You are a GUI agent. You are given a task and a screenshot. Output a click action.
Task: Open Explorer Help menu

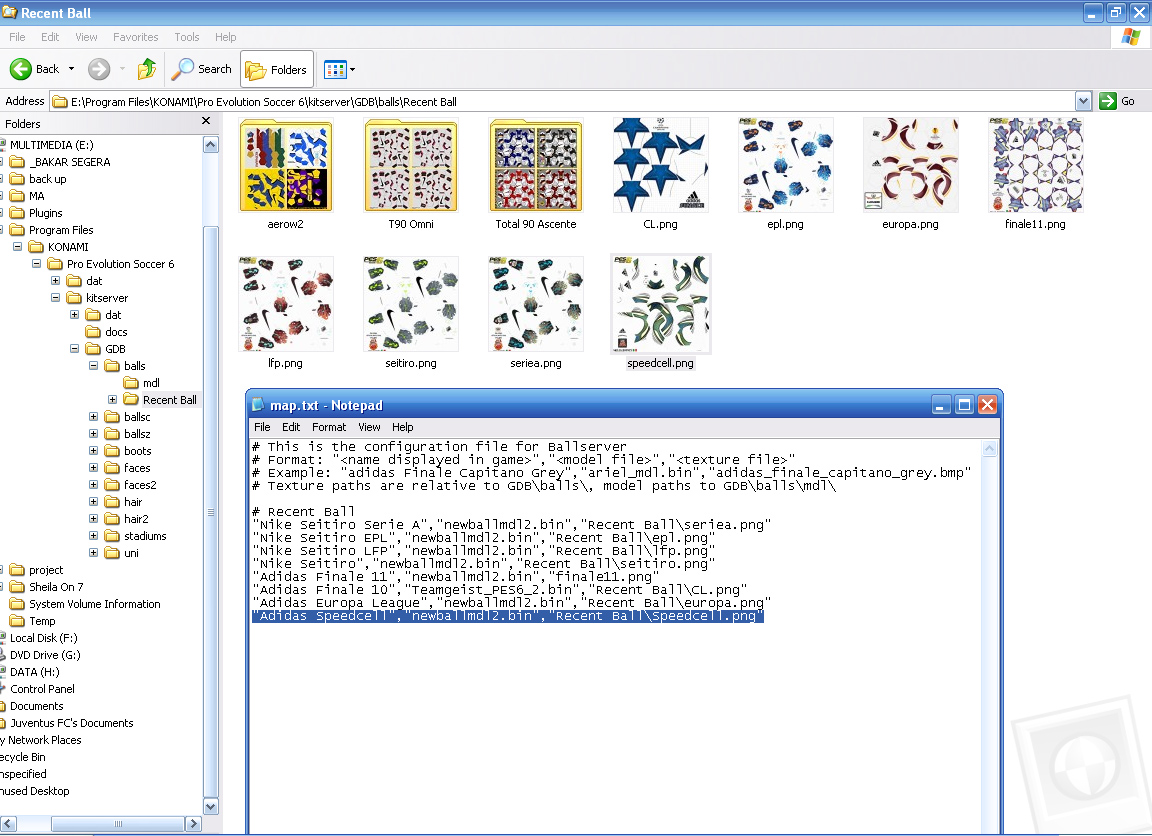[226, 37]
